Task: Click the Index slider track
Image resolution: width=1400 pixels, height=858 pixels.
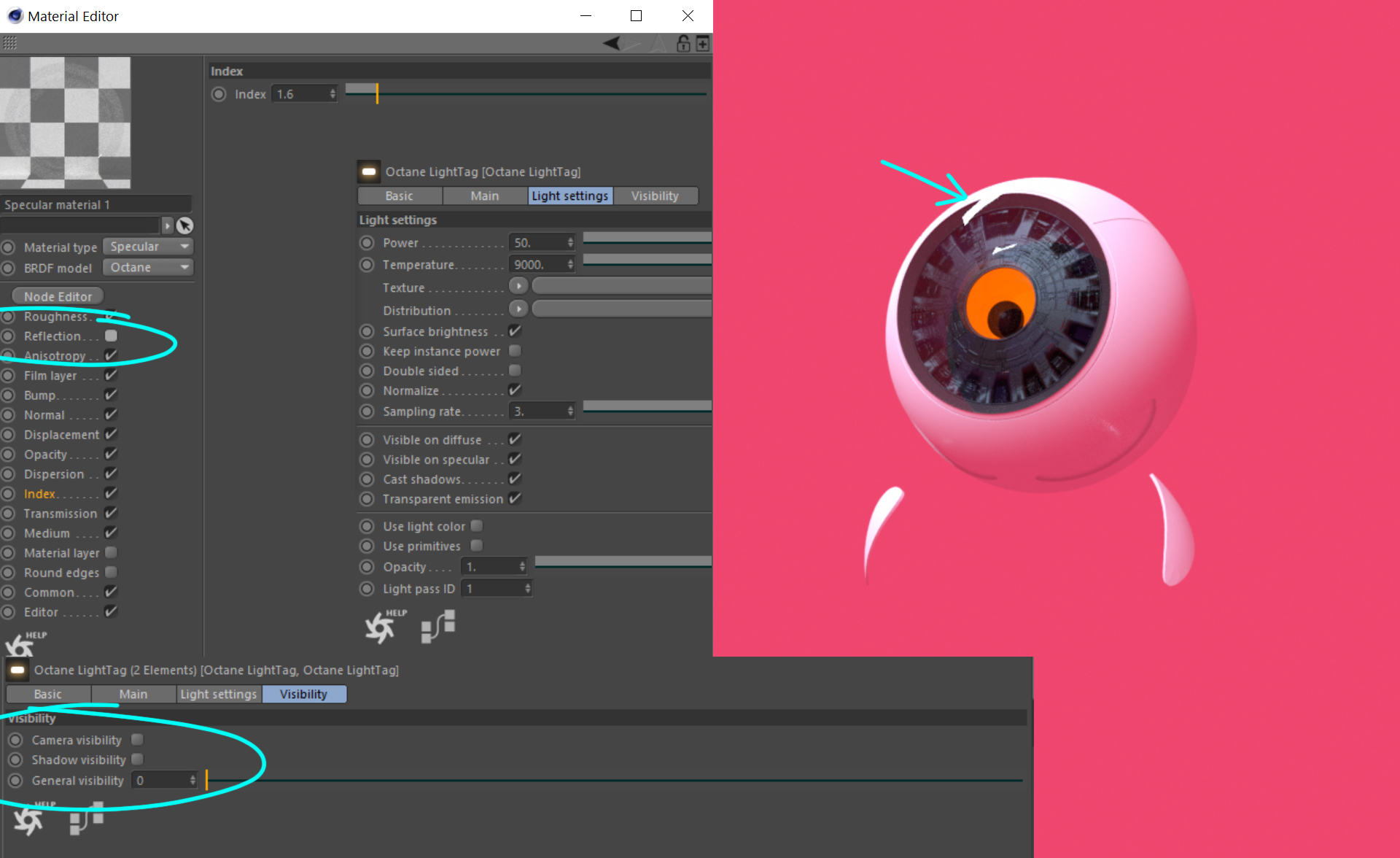Action: pyautogui.click(x=525, y=93)
